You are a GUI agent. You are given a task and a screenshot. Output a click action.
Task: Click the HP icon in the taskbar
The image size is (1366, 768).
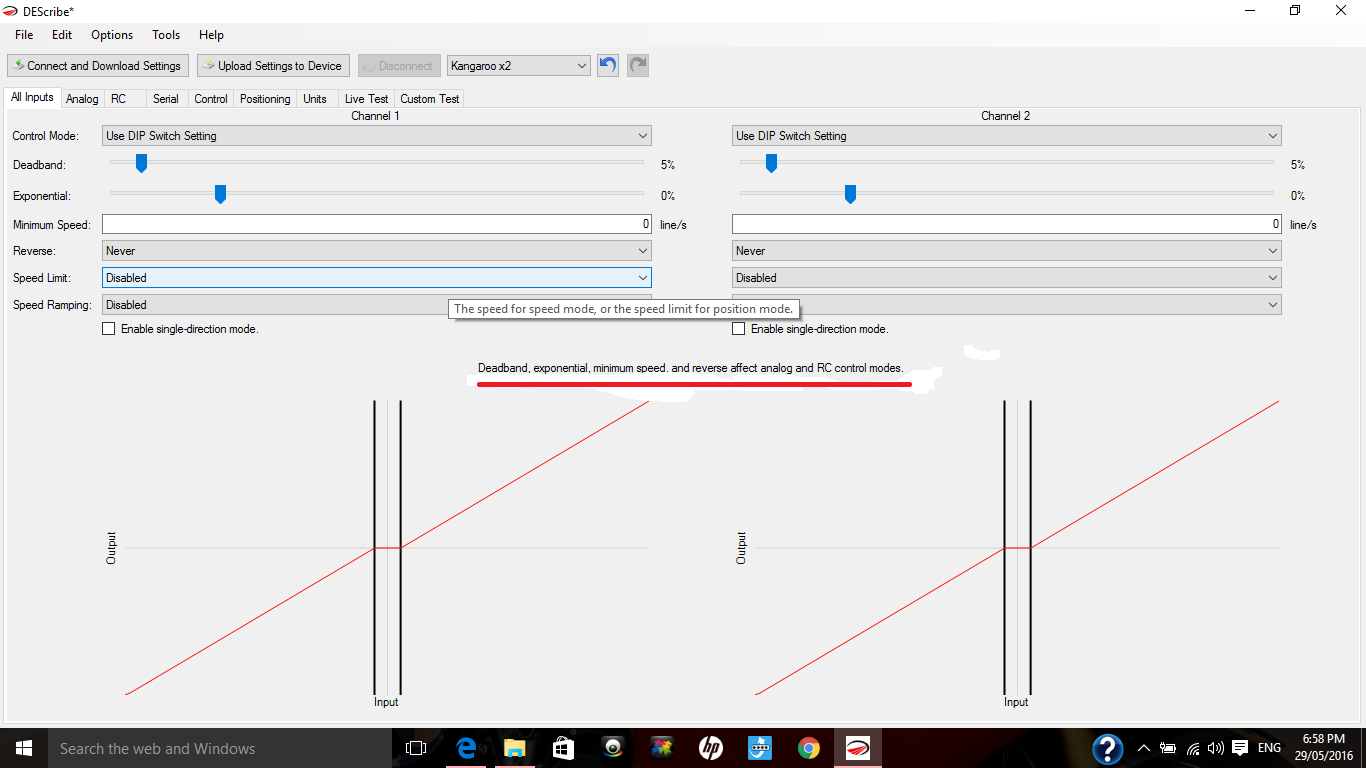711,748
